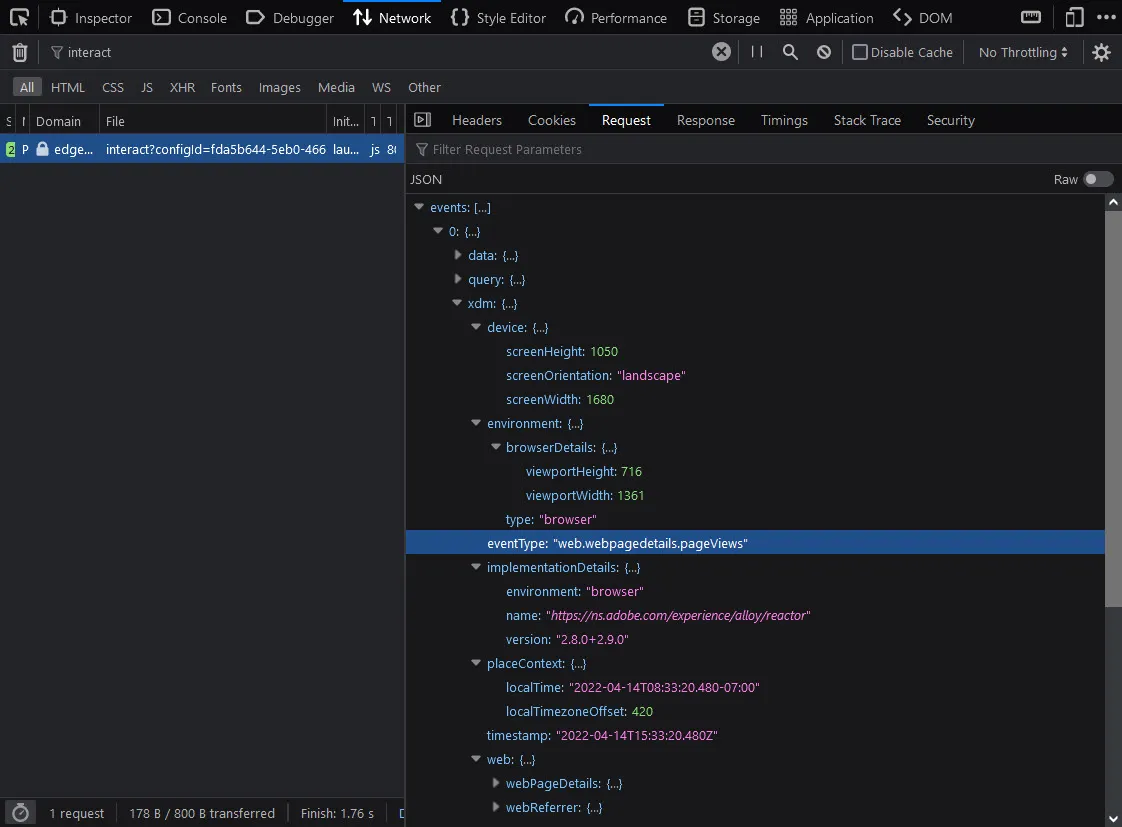
Task: Switch to the Response tab
Action: pyautogui.click(x=706, y=120)
